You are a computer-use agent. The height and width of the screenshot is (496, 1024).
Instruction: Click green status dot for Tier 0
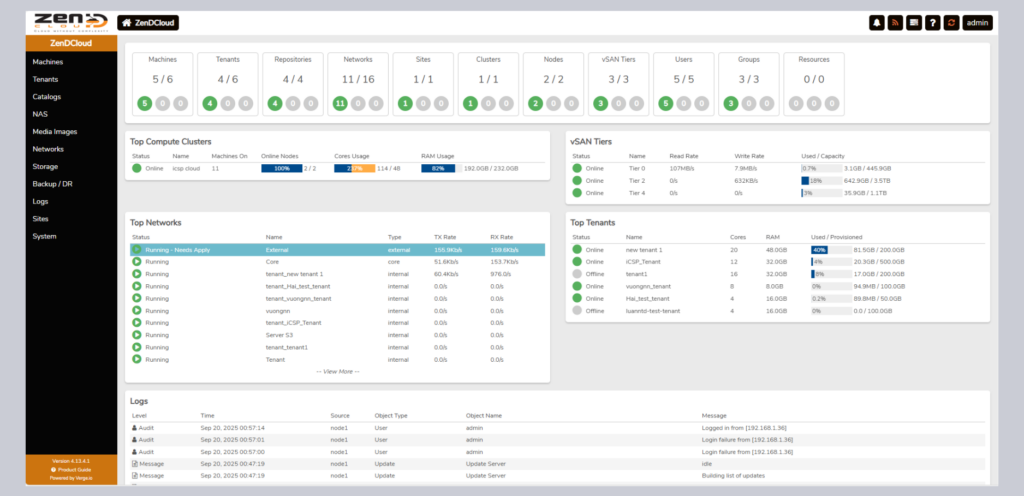(x=577, y=168)
